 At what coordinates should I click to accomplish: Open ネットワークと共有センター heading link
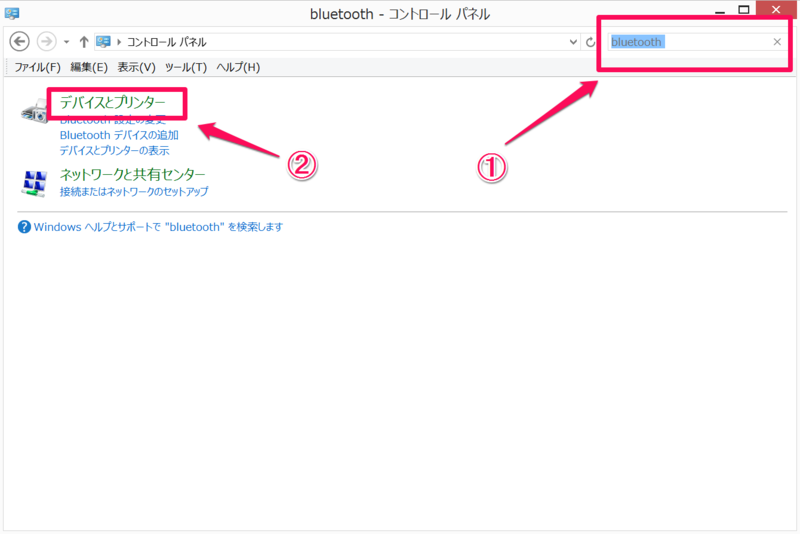pos(133,174)
